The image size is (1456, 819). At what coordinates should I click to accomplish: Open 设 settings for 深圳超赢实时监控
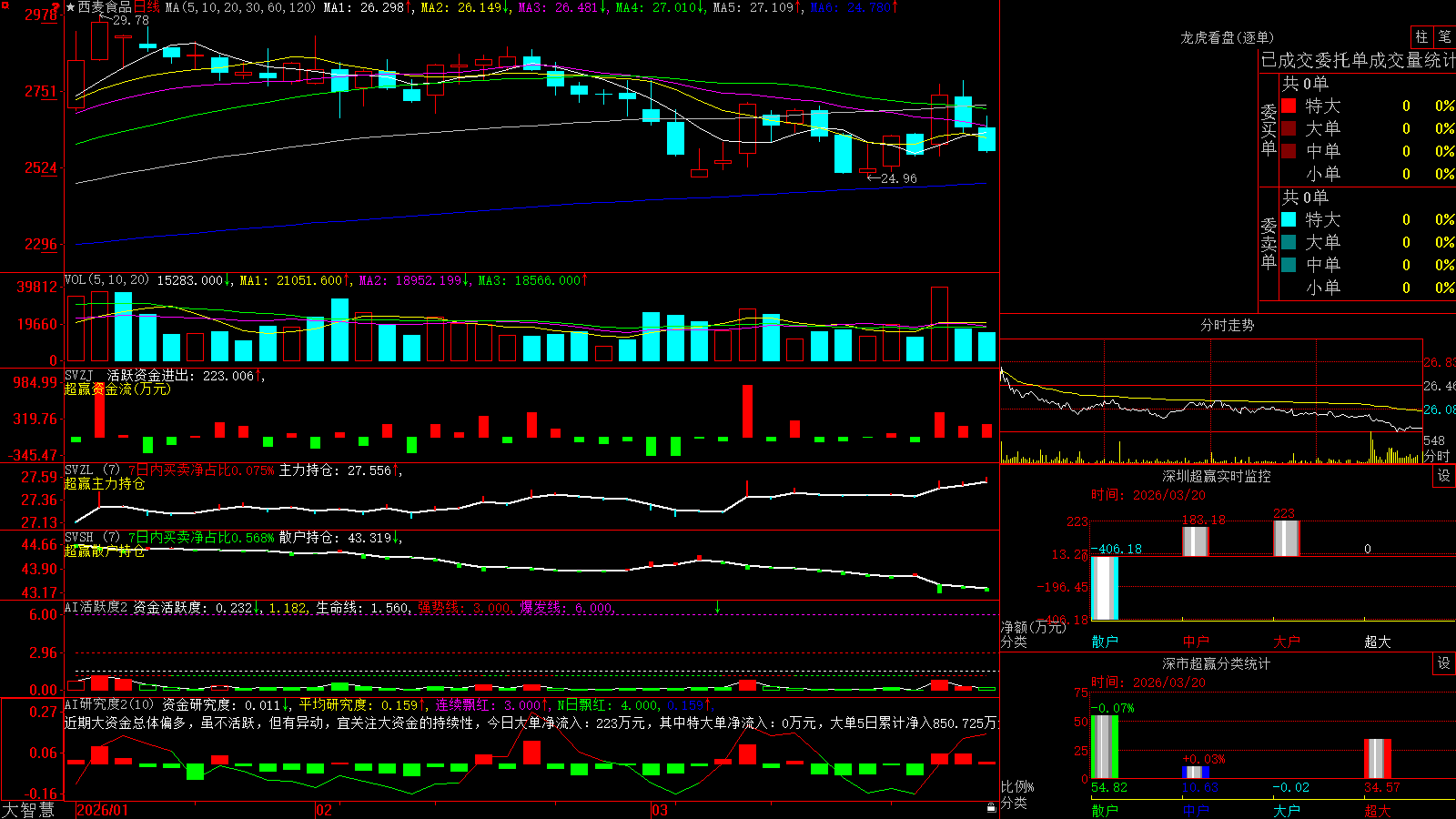(1444, 476)
